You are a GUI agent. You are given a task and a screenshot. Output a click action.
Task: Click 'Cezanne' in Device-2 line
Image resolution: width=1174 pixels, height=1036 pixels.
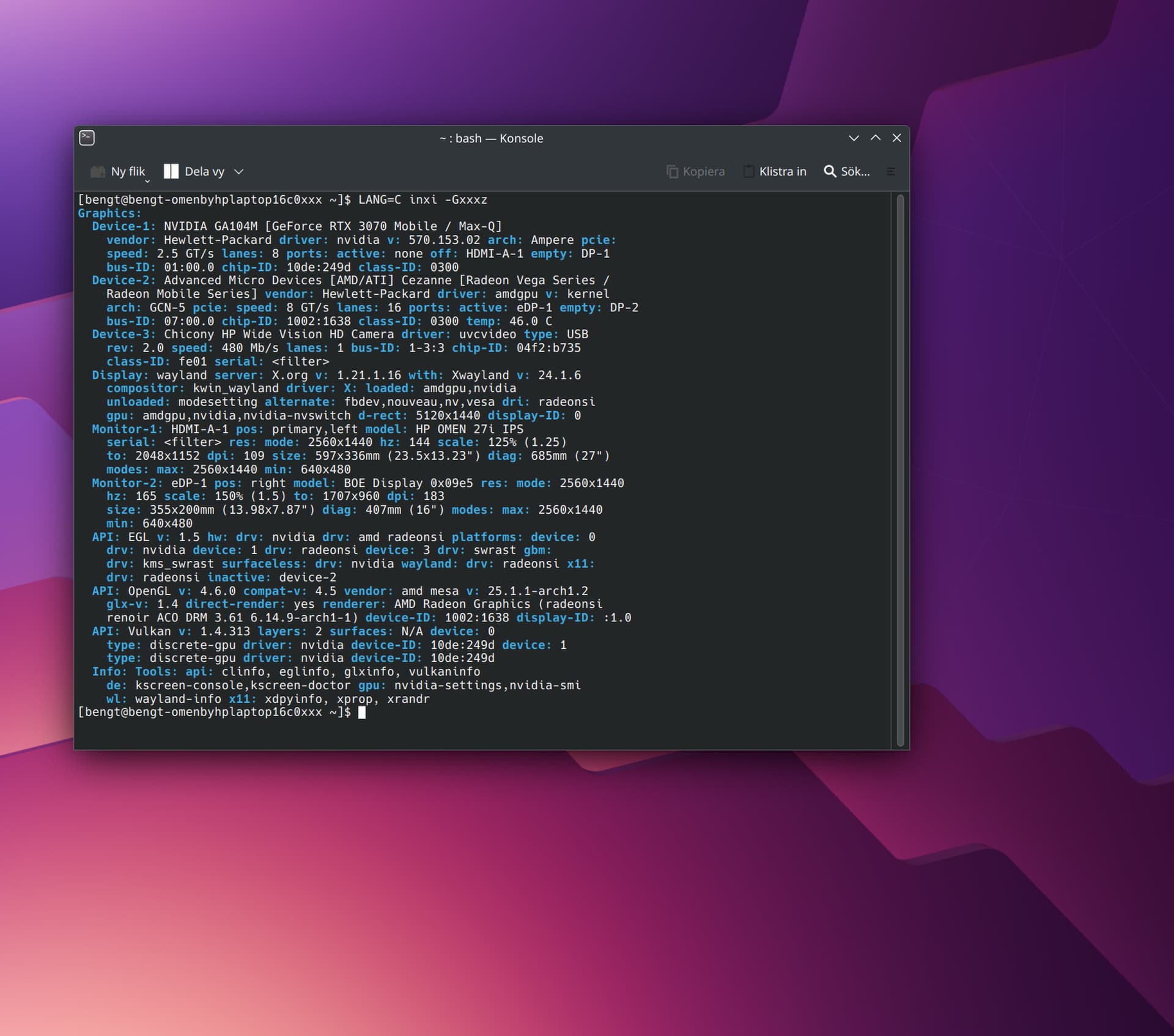(x=426, y=281)
